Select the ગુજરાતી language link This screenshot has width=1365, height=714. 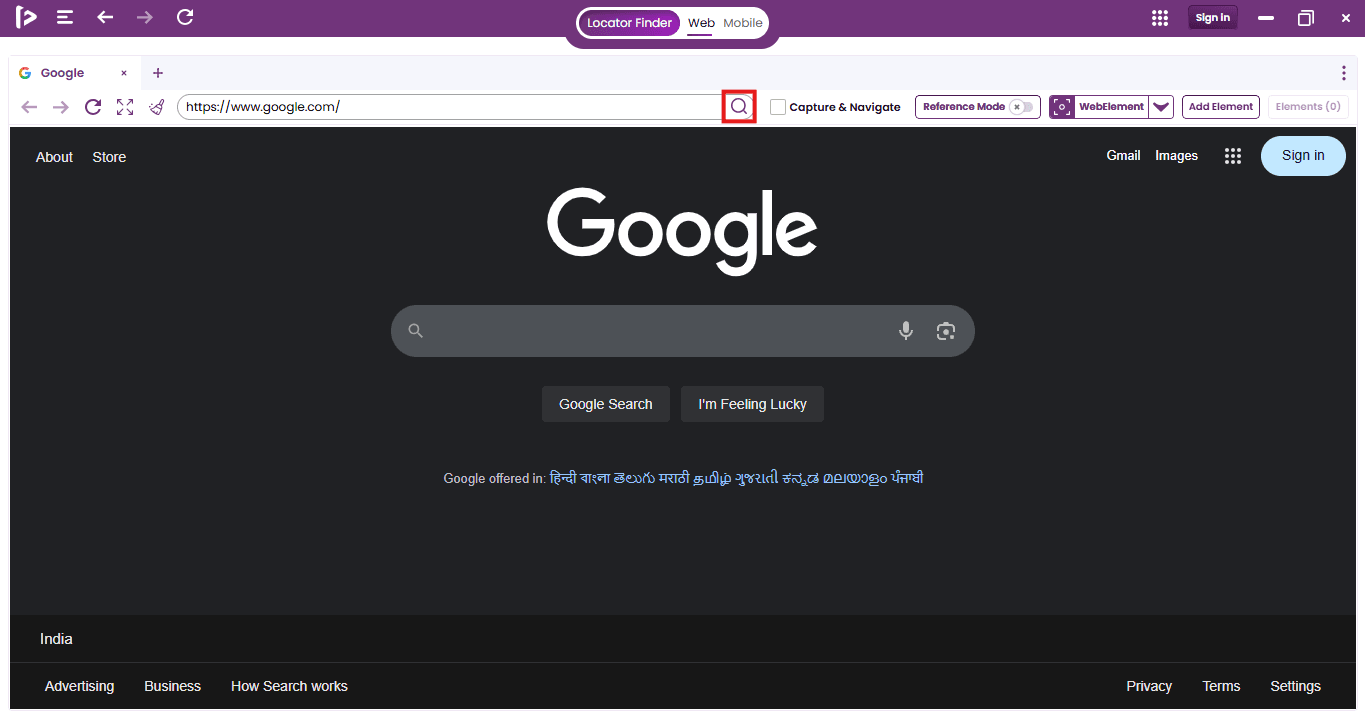coord(757,478)
